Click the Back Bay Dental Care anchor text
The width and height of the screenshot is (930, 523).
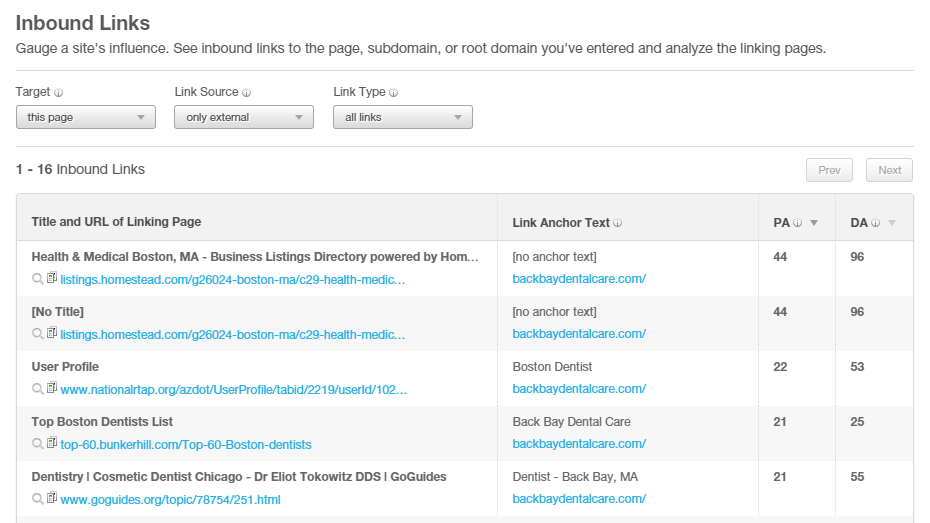tap(571, 422)
